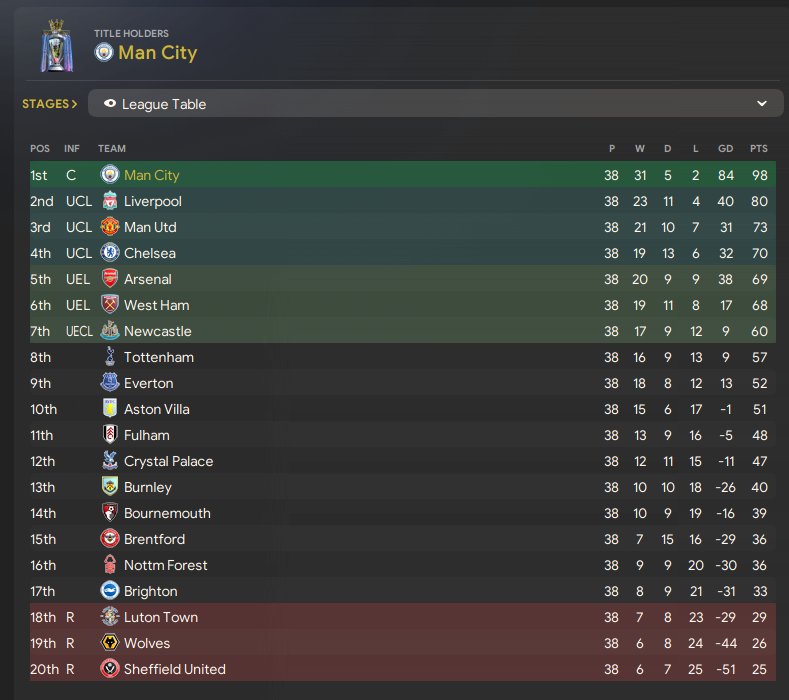Open Newcastle team name link
The height and width of the screenshot is (700, 789).
click(x=157, y=331)
